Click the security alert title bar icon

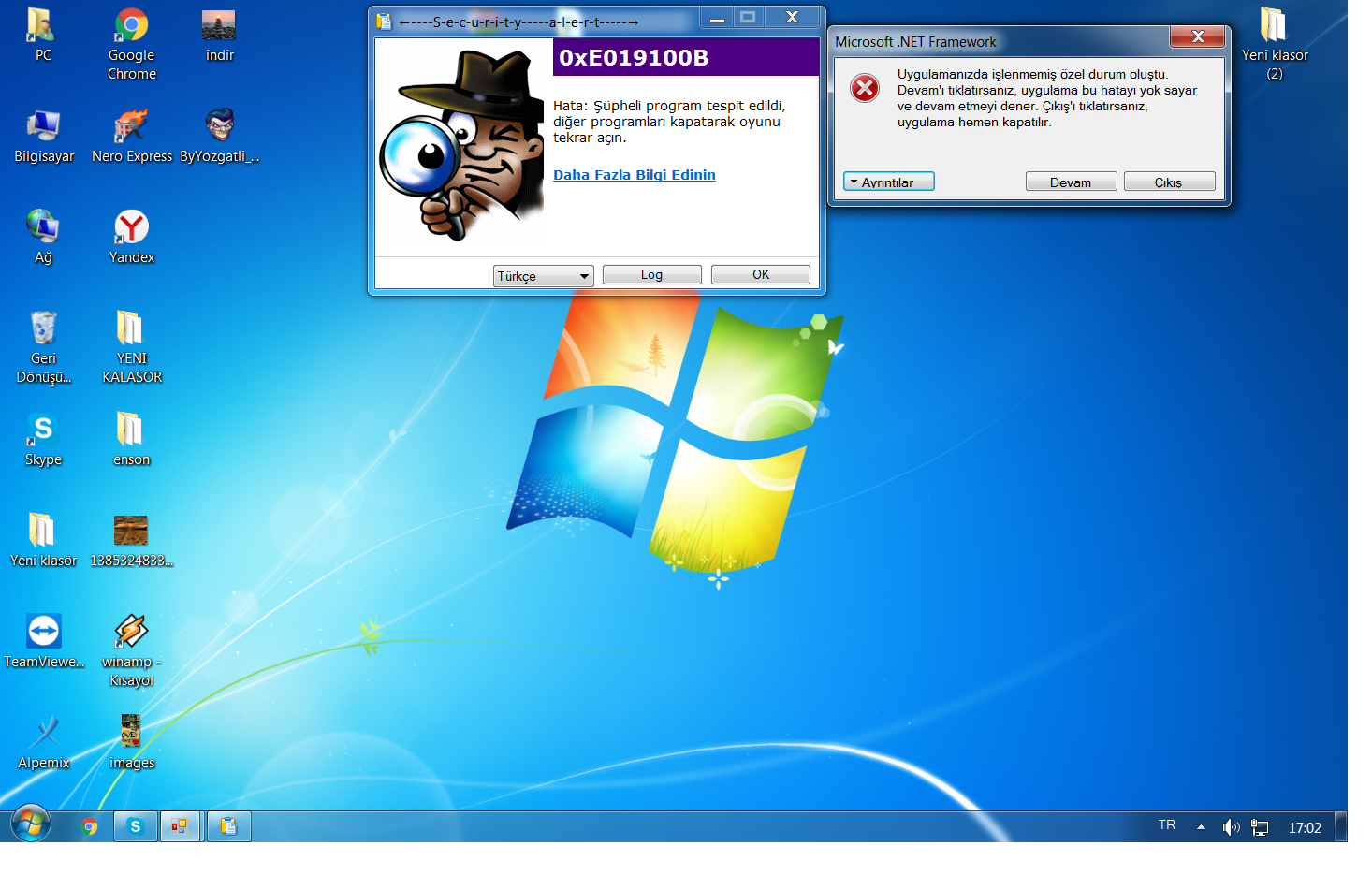click(384, 22)
